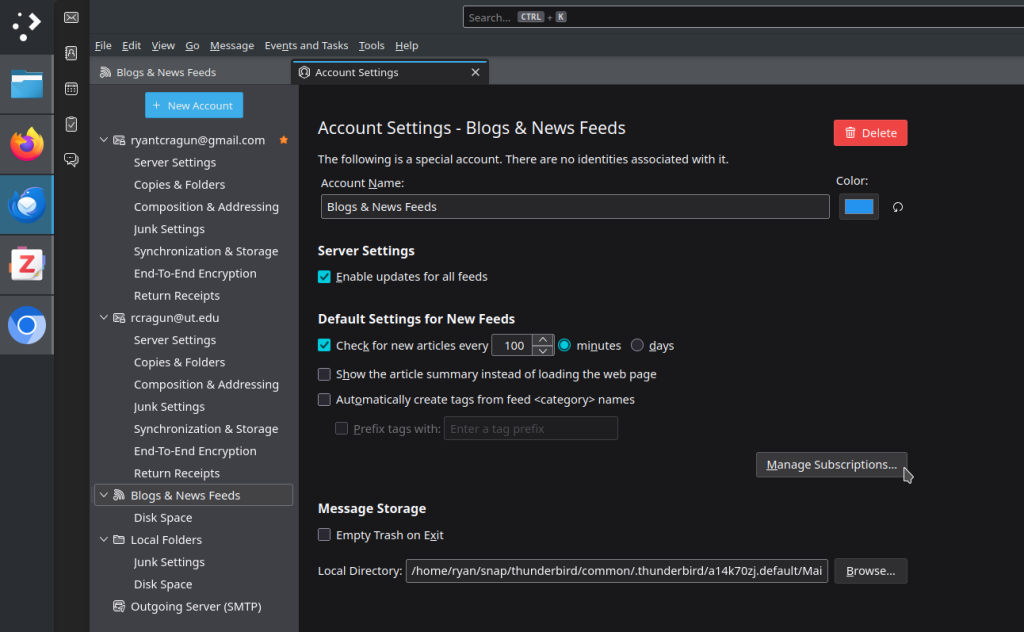This screenshot has width=1024, height=632.
Task: Open the Events and Tasks menu
Action: tap(306, 46)
